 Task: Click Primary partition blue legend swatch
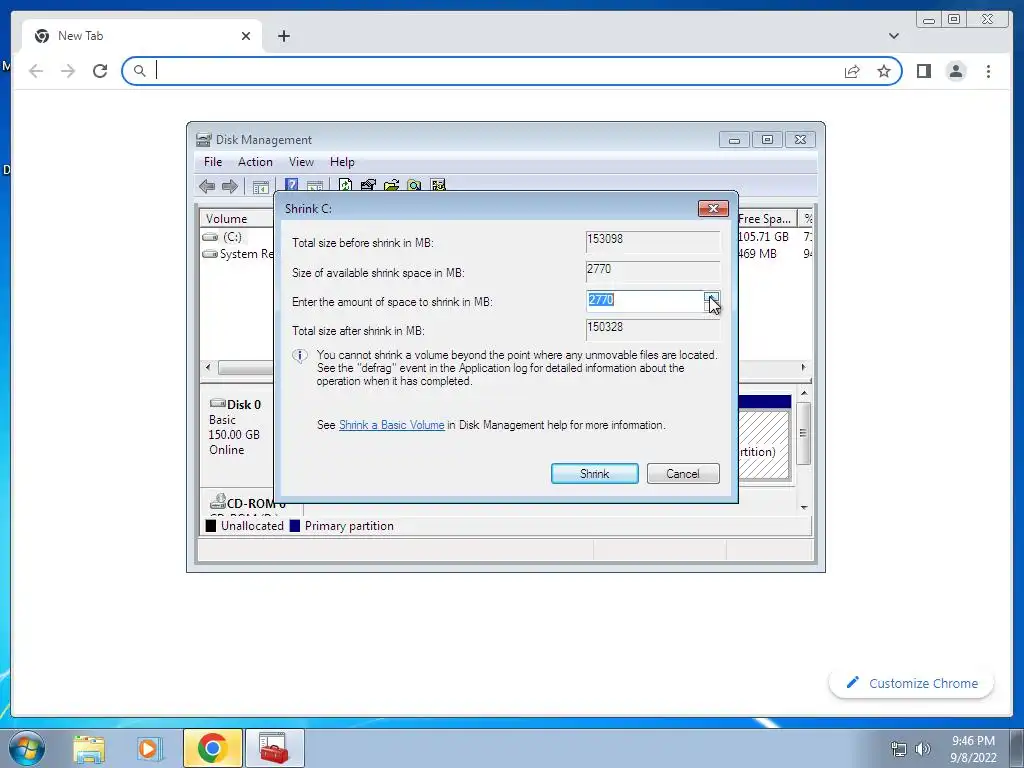click(295, 526)
